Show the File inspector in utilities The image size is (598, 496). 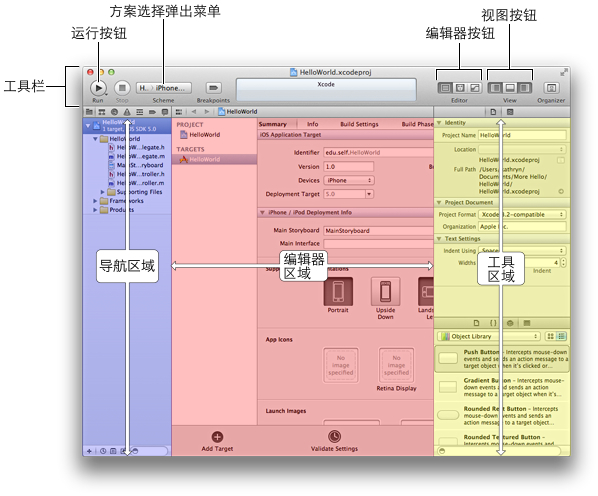coord(493,112)
